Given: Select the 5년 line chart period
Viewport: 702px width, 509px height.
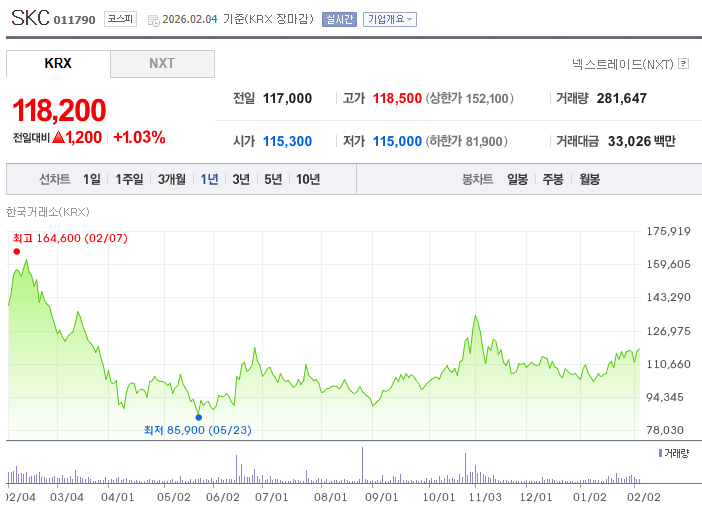Looking at the screenshot, I should click(x=273, y=180).
